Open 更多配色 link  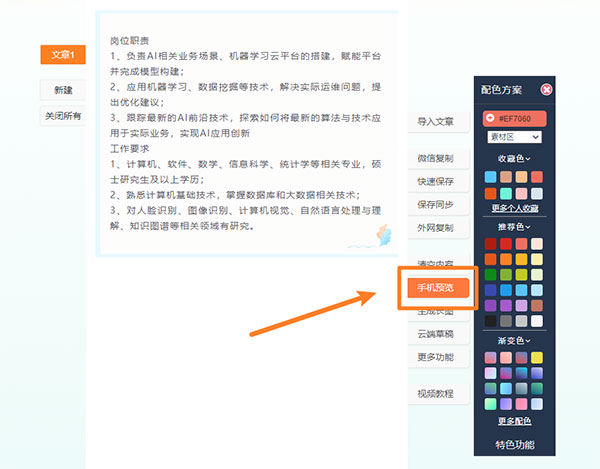515,421
